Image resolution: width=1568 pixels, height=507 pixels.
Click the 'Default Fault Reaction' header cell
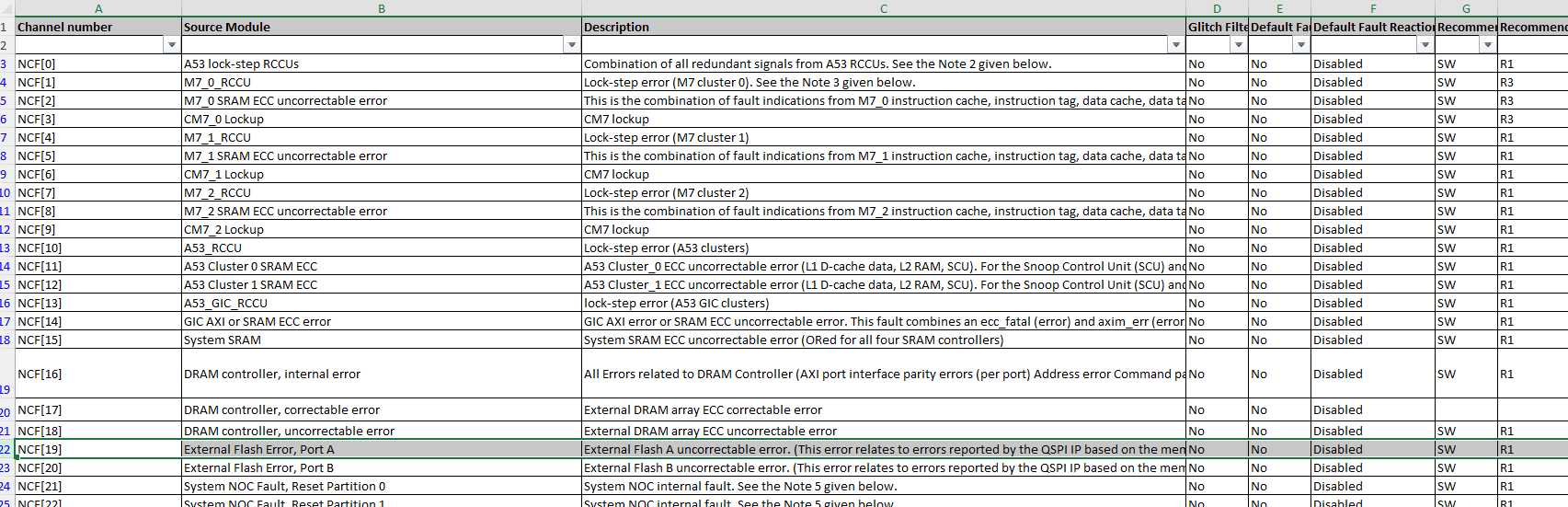tap(1373, 27)
